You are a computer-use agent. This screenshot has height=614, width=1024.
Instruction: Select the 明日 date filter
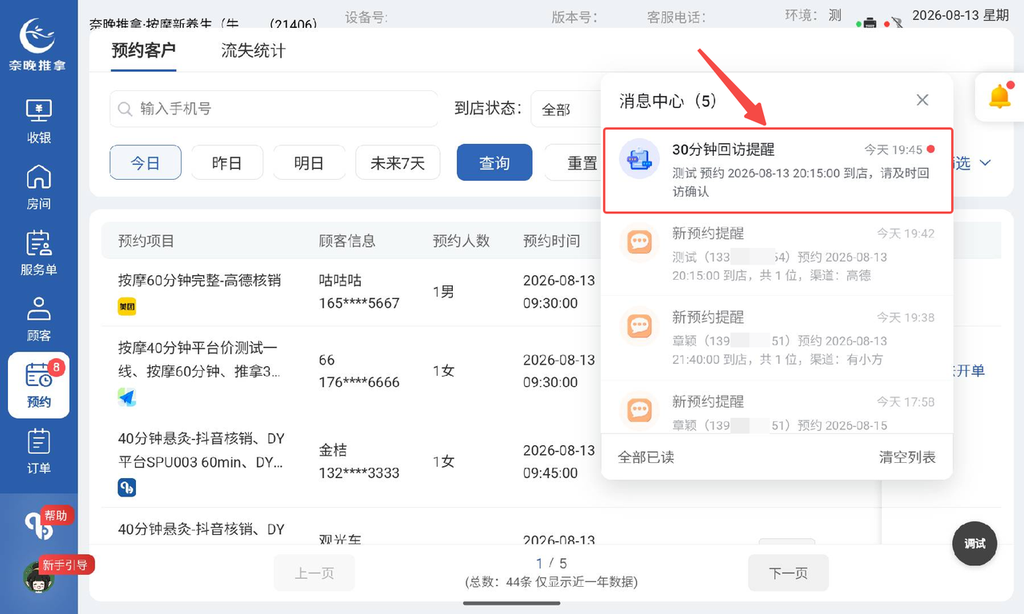pos(309,163)
